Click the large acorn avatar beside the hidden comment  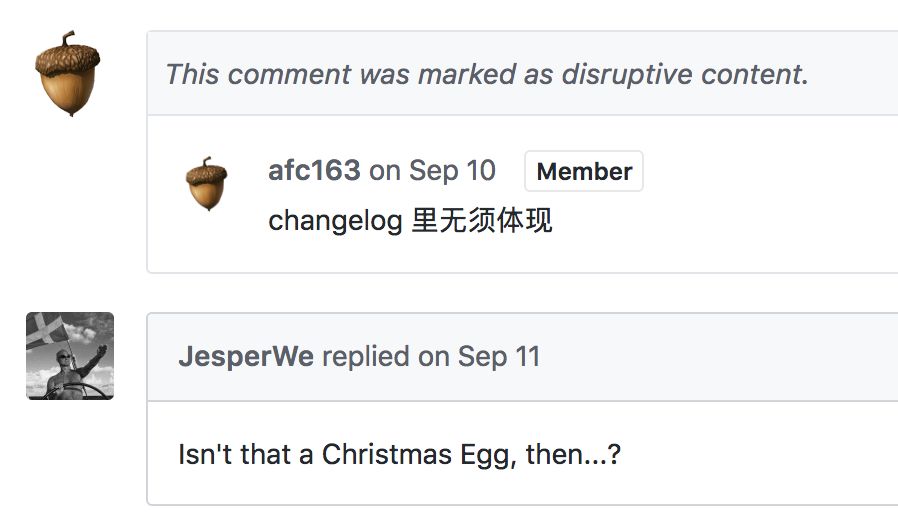(68, 74)
